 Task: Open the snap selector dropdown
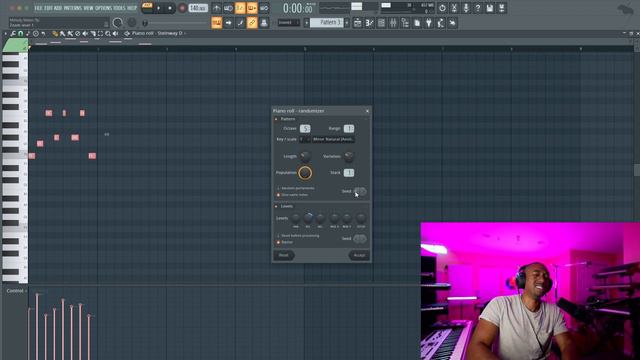[289, 22]
